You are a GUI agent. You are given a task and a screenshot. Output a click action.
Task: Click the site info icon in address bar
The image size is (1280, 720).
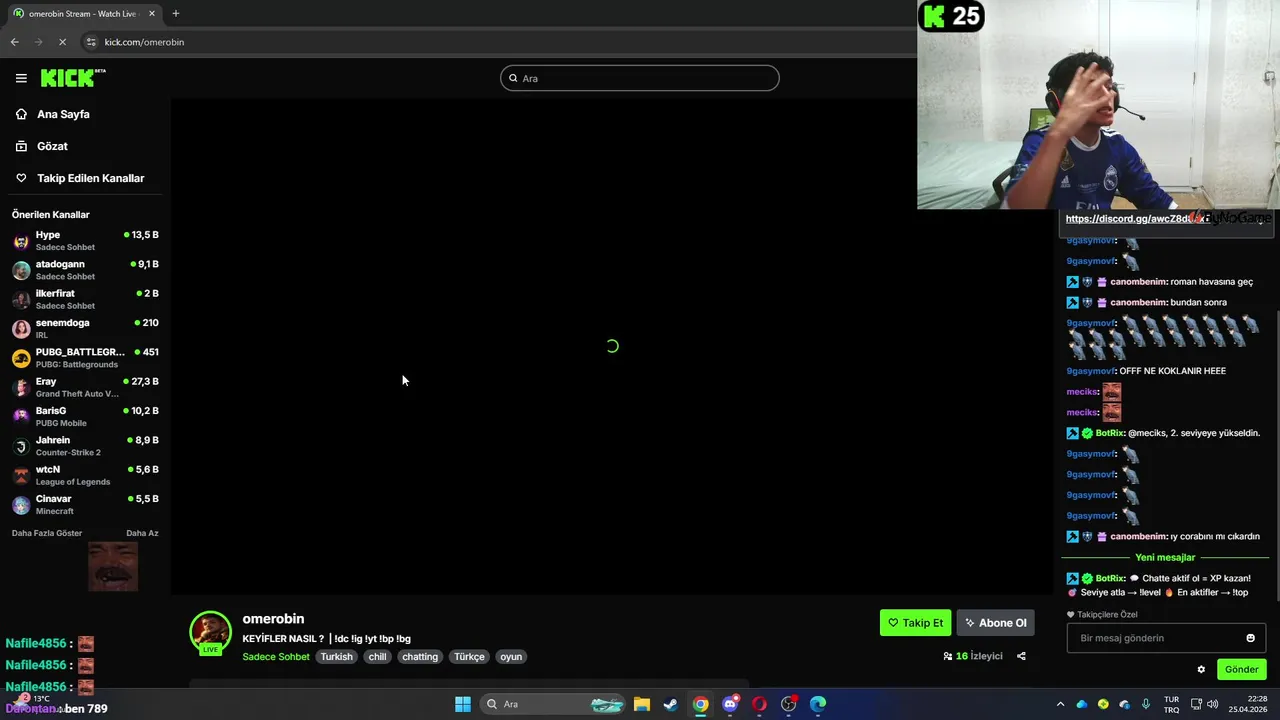91,42
